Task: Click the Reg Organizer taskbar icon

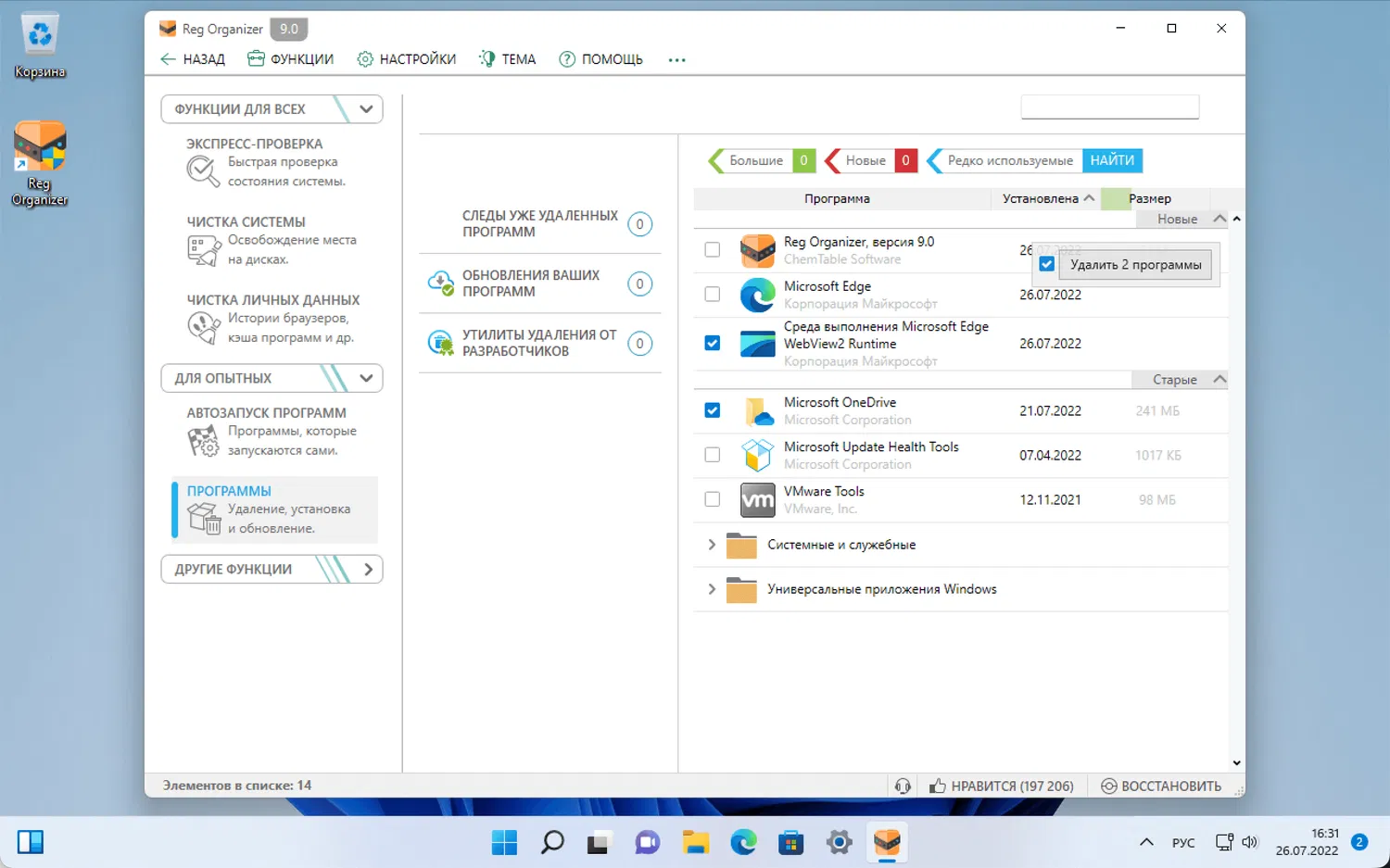Action: 888,842
